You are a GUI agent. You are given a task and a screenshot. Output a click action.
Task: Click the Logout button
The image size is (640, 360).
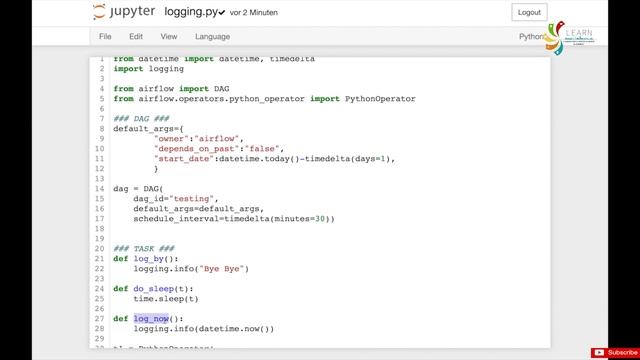[529, 12]
